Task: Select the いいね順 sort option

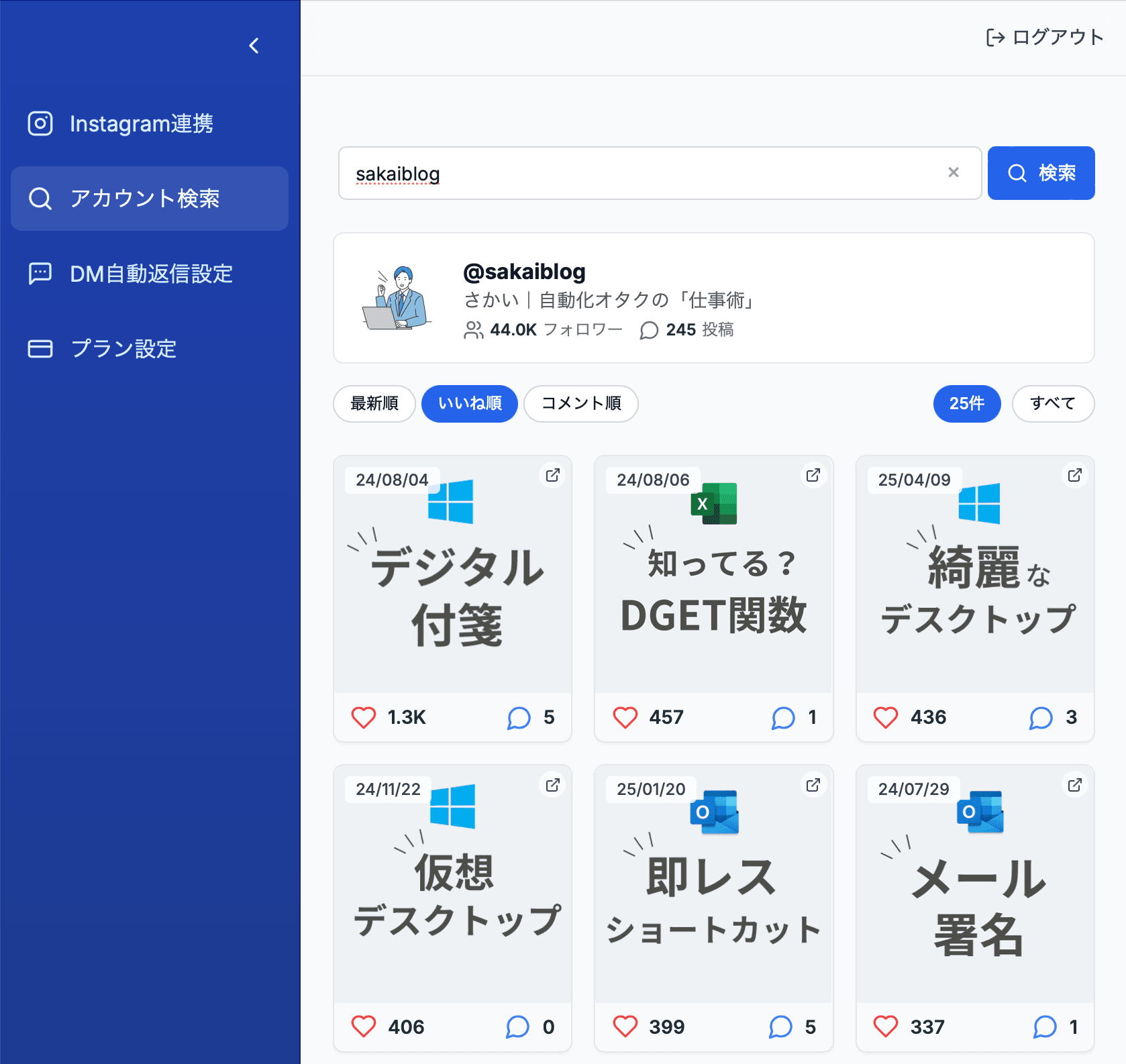Action: pos(469,404)
